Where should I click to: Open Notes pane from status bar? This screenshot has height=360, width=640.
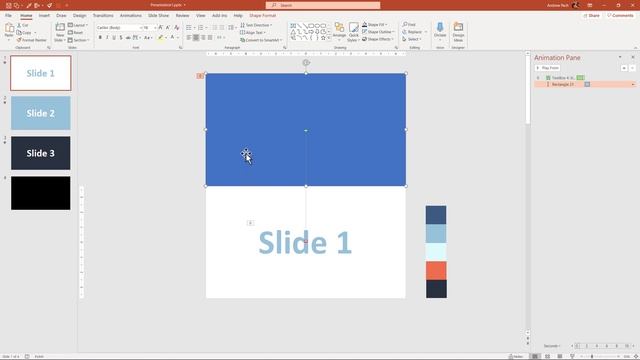[516, 356]
